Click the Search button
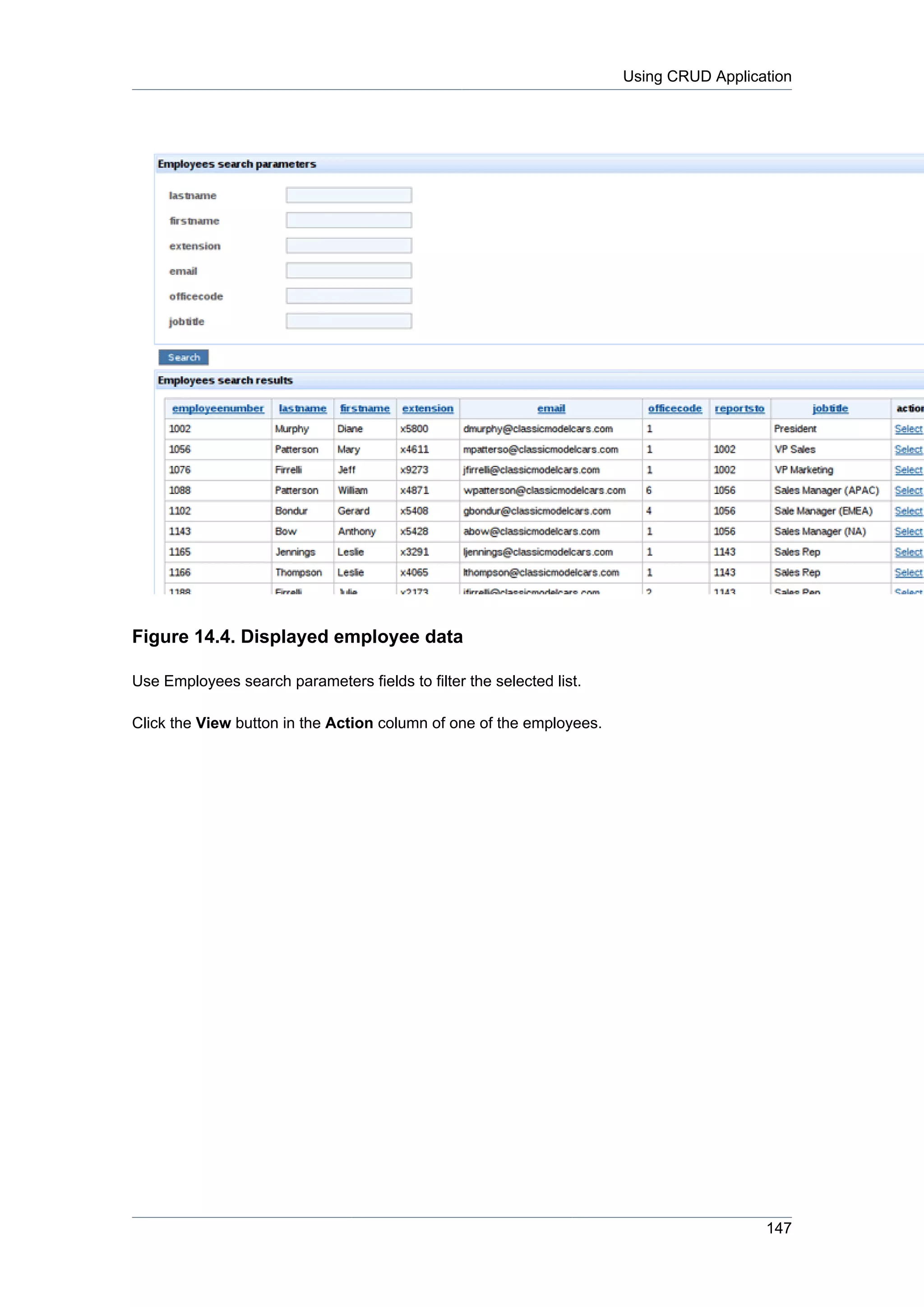This screenshot has height=1307, width=924. (184, 357)
